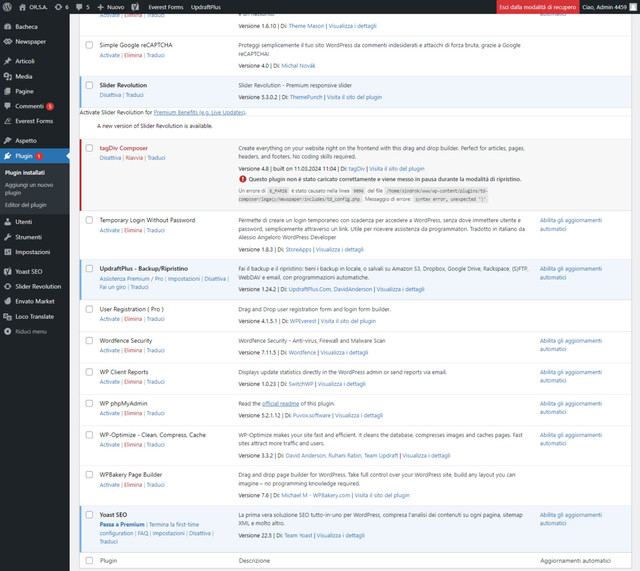640x571 pixels.
Task: Click the Everest Forms sidebar icon
Action: tap(8, 121)
